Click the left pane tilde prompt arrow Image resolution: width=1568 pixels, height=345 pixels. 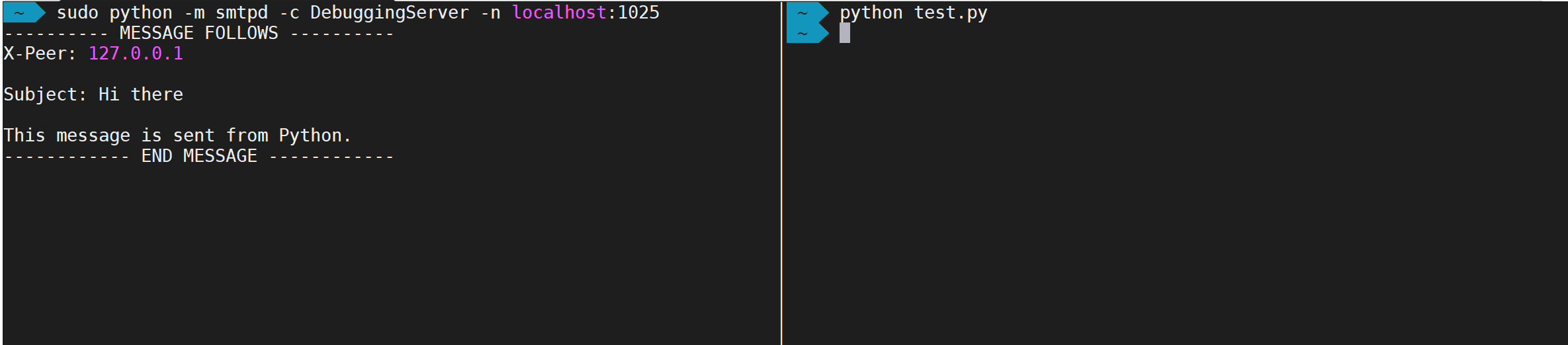[24, 13]
